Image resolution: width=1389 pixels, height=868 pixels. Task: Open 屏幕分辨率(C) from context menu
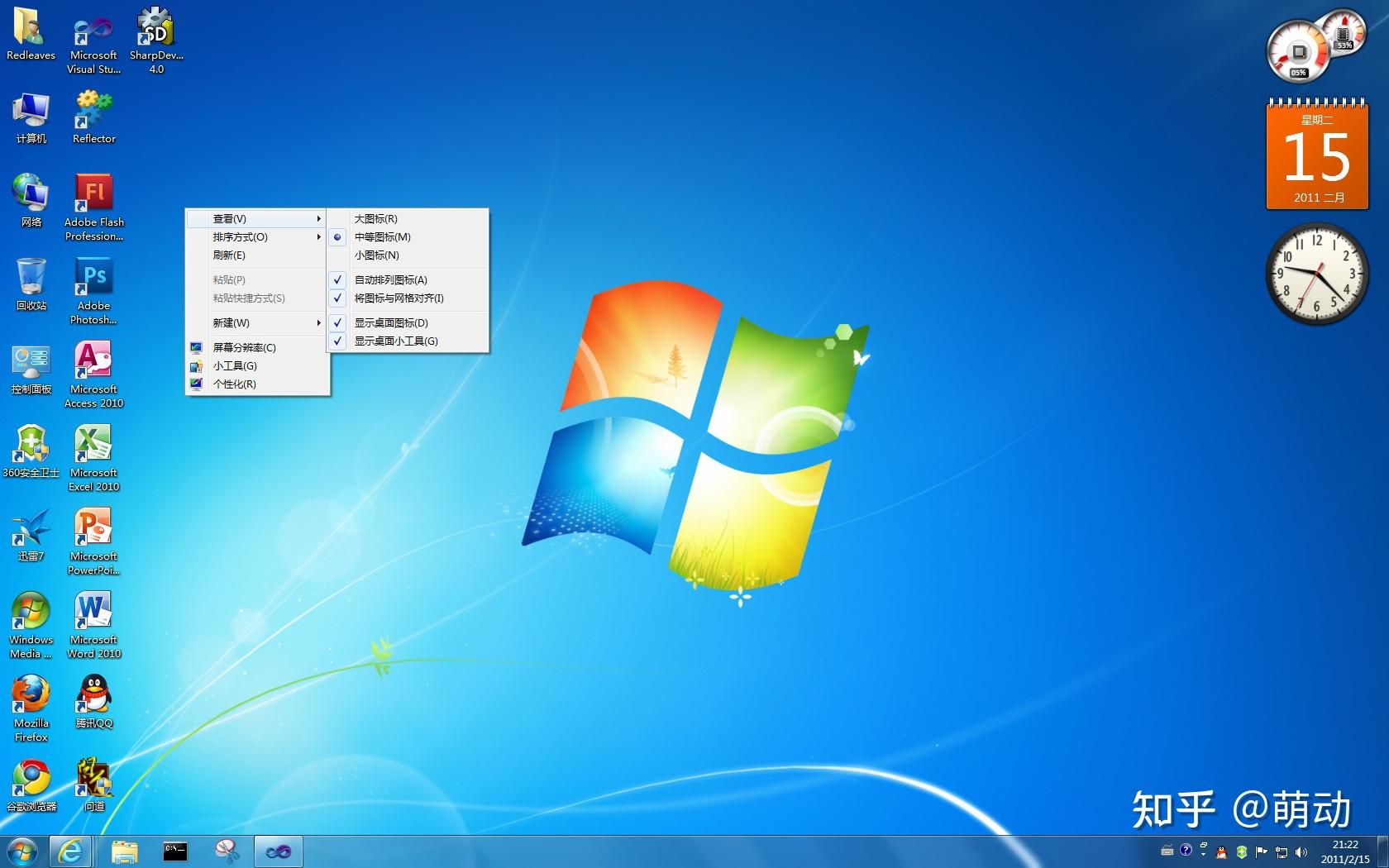pos(256,348)
